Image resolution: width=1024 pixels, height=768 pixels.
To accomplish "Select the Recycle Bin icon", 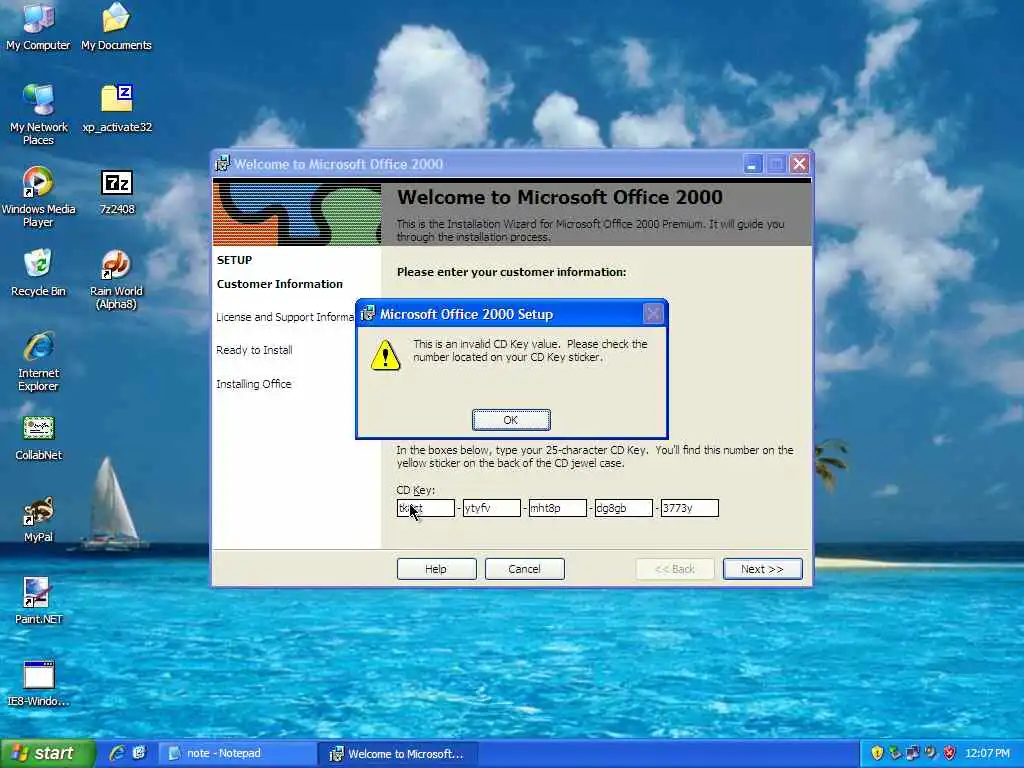I will pos(38,273).
